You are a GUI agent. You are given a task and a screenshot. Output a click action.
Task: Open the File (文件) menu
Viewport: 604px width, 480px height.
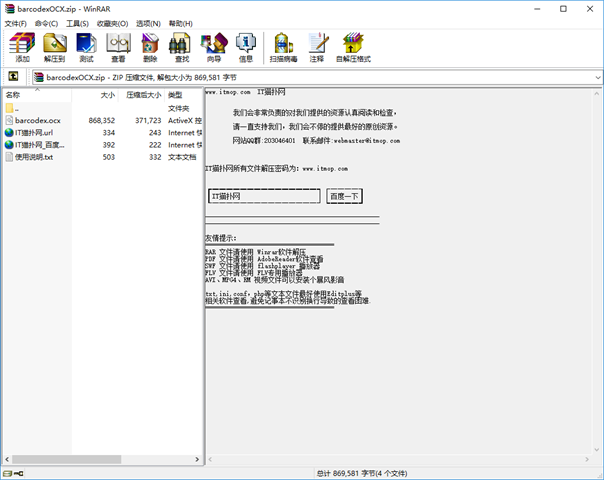pos(15,23)
